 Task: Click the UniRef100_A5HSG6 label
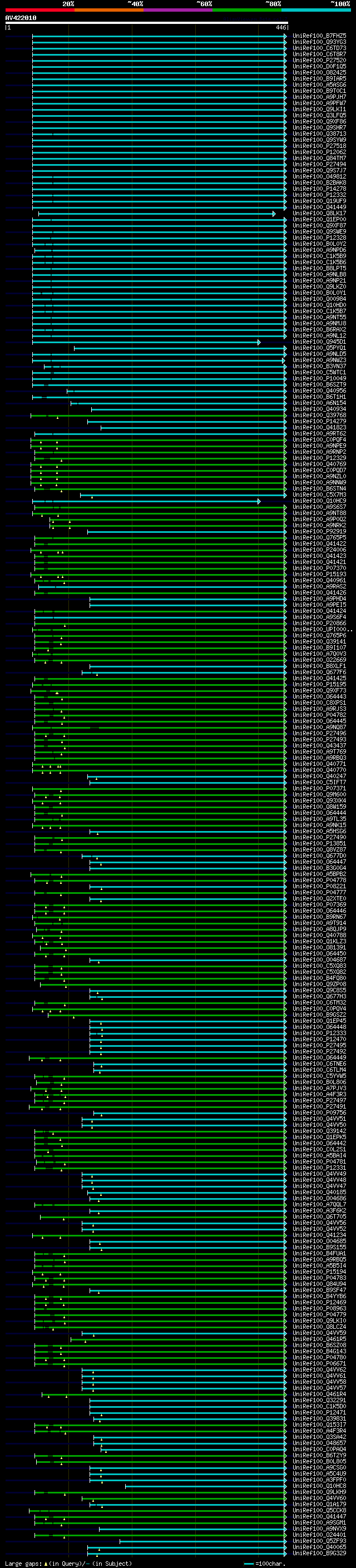point(319,832)
